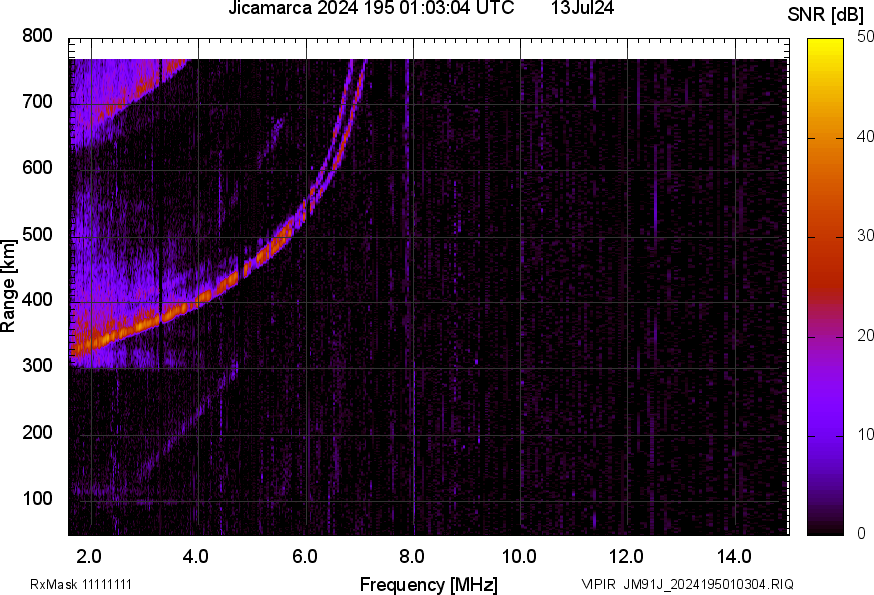Click the y-axis tick label '600'
Screen dimensions: 874x595
click(x=37, y=168)
